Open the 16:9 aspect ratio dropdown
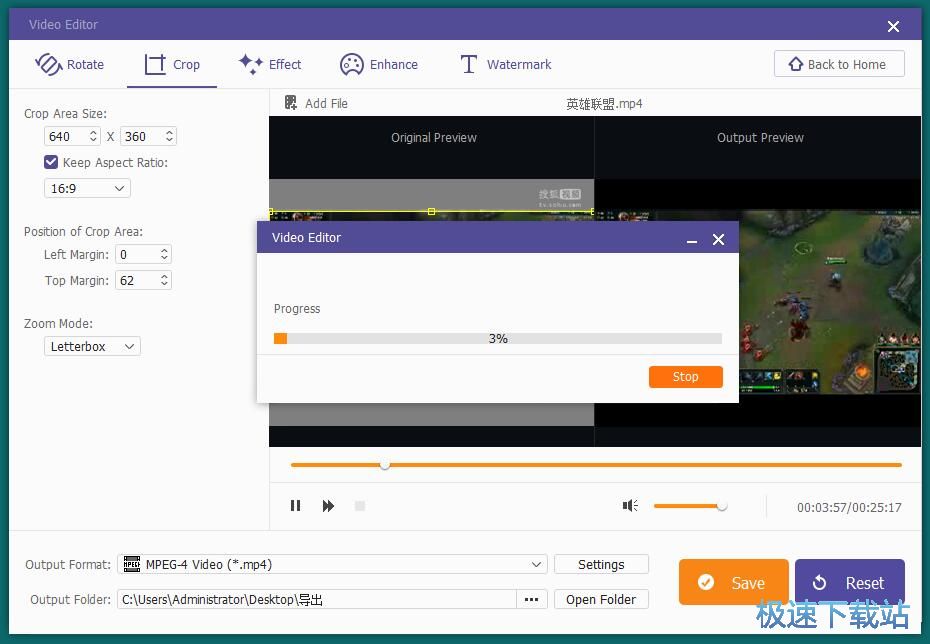The image size is (930, 644). (87, 189)
